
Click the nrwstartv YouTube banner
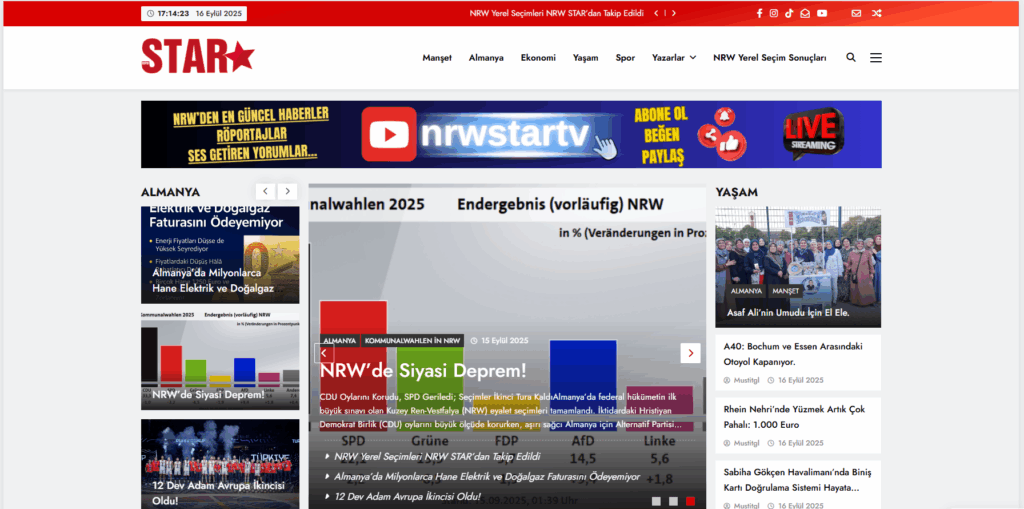[x=511, y=134]
